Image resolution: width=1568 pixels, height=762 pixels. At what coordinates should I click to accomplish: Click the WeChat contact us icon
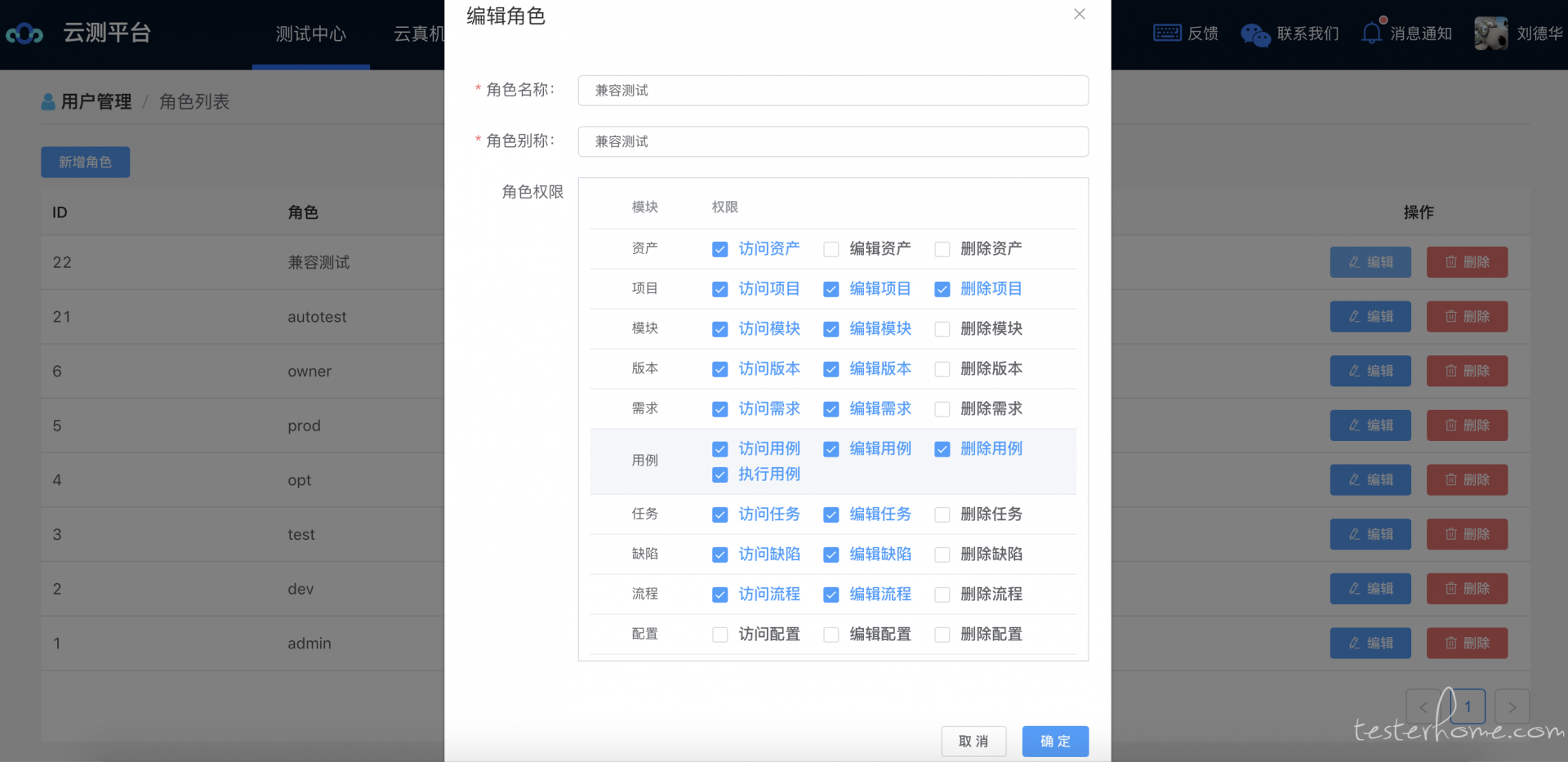(1254, 34)
